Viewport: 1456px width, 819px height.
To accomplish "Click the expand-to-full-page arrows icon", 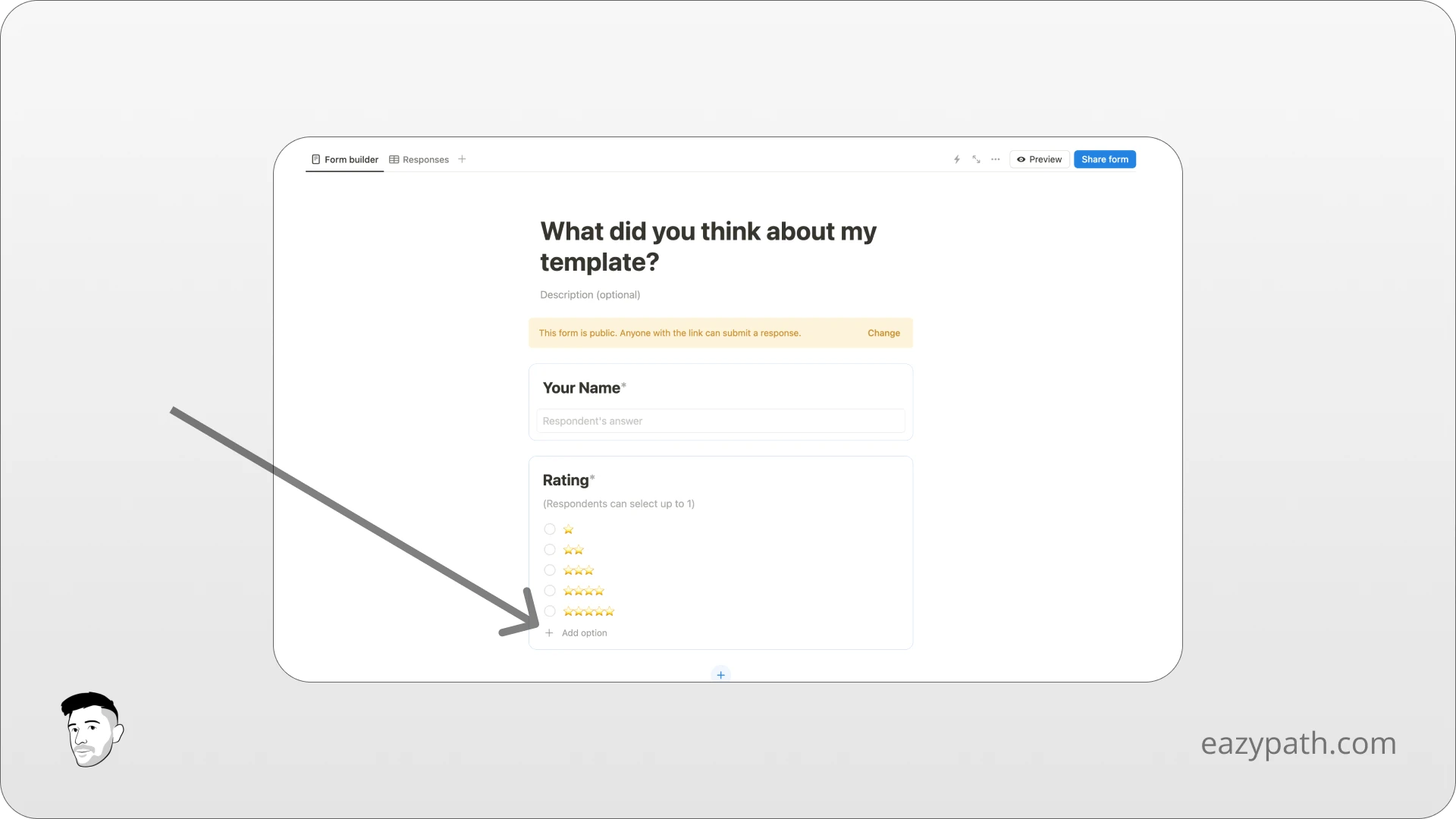I will click(975, 159).
